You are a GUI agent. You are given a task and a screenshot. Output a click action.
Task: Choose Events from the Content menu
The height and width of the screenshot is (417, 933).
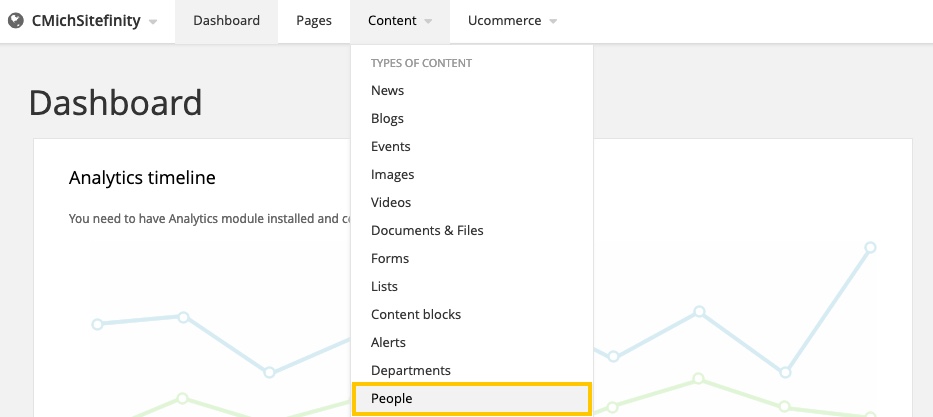tap(390, 146)
